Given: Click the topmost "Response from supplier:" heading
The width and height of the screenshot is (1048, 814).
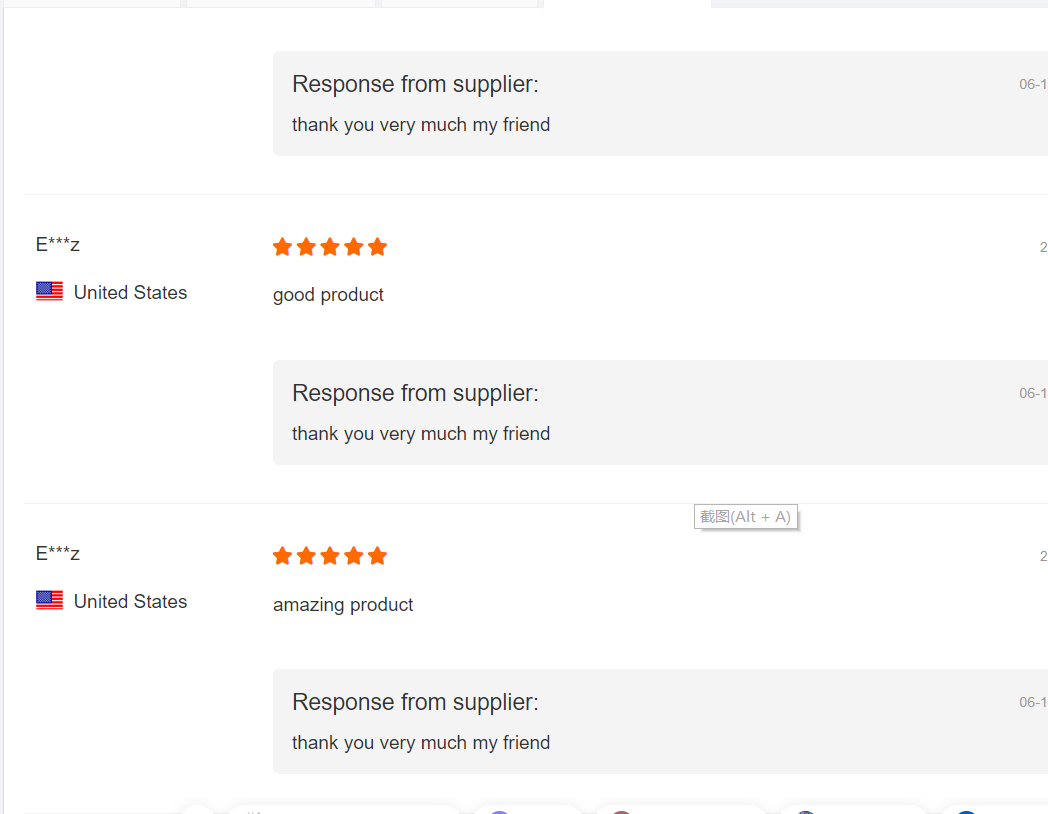Looking at the screenshot, I should coord(415,84).
